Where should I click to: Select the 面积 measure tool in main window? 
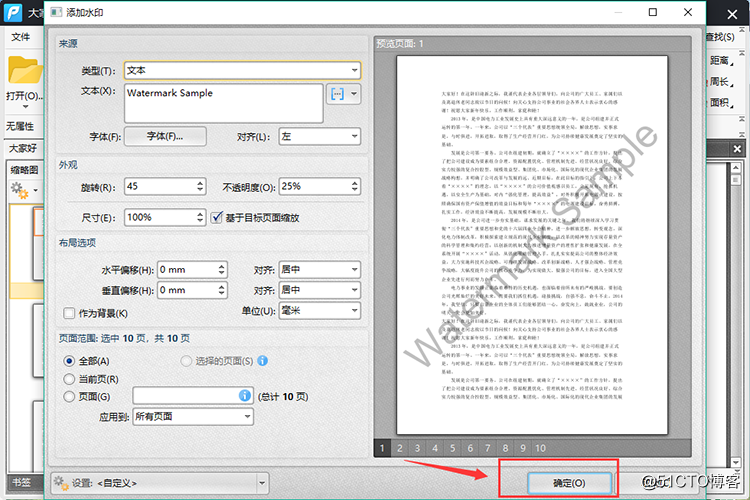(720, 102)
